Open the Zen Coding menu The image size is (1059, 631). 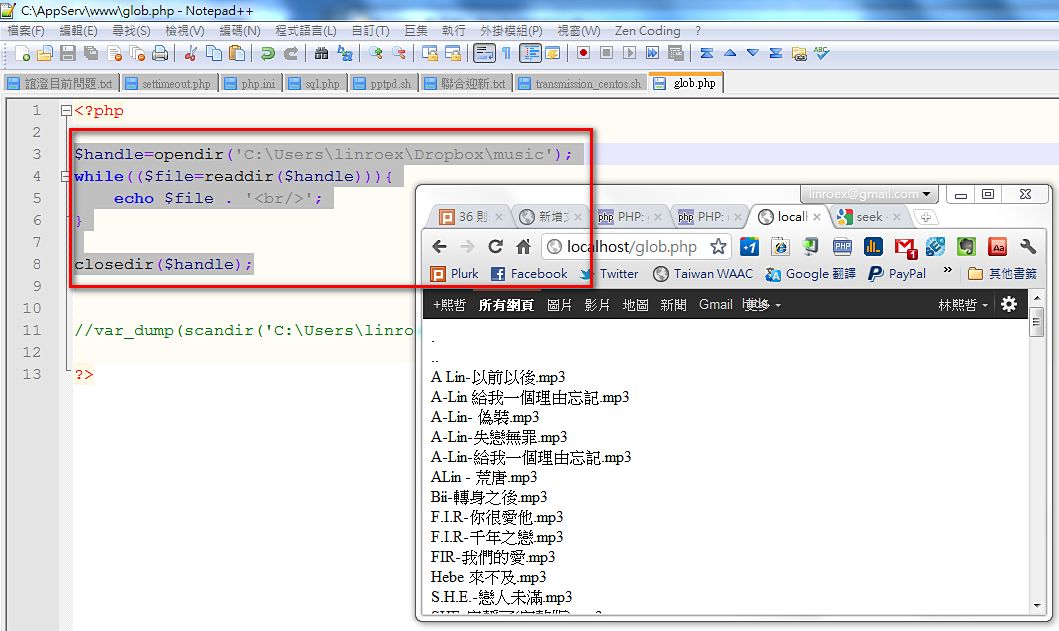pyautogui.click(x=647, y=31)
